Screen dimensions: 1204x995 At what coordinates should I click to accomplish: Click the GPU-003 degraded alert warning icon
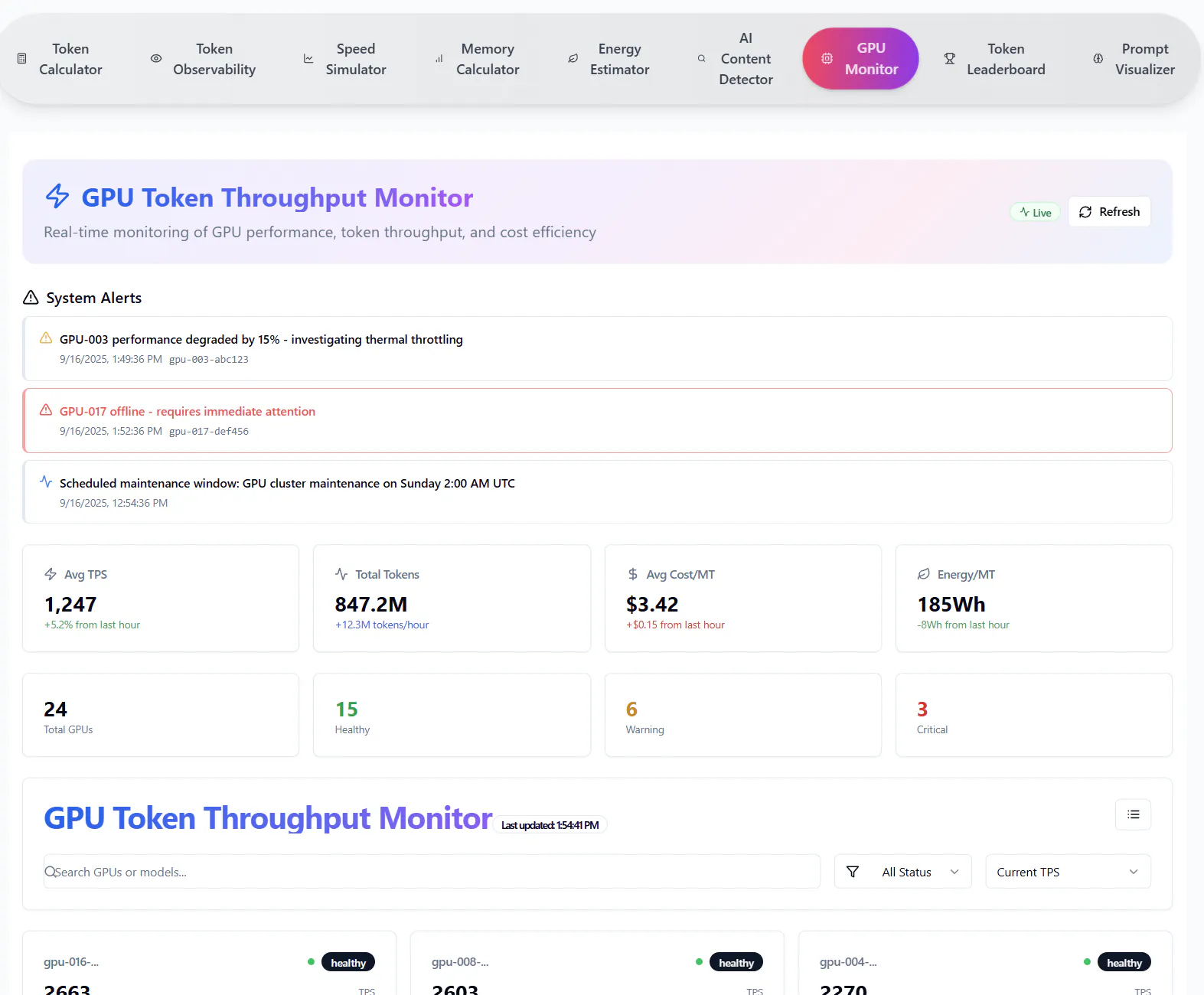click(x=46, y=338)
